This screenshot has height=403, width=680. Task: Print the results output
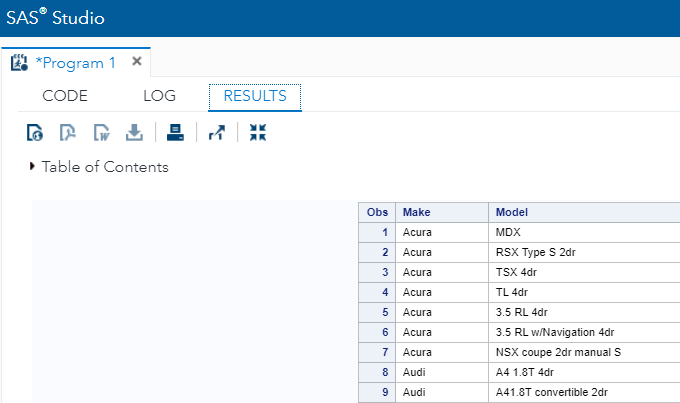coord(174,132)
